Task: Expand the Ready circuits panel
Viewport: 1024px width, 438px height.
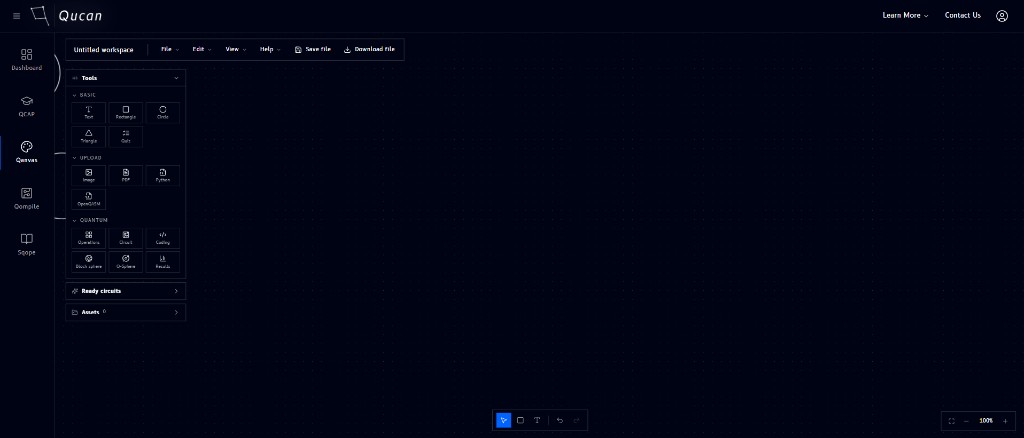Action: click(x=125, y=291)
